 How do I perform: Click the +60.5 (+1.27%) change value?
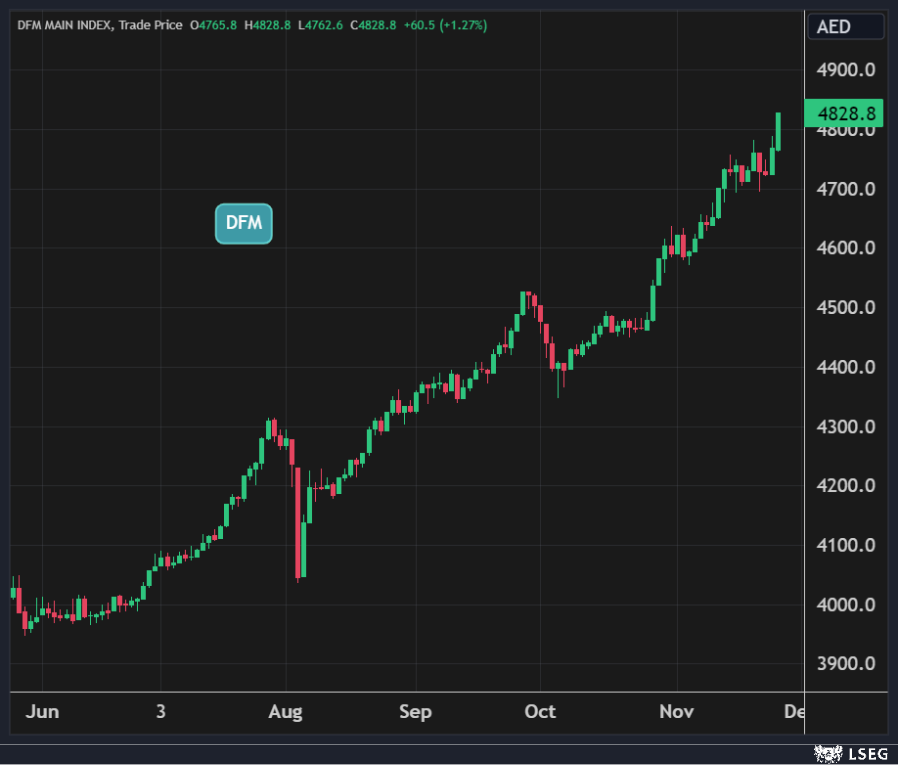pos(445,25)
